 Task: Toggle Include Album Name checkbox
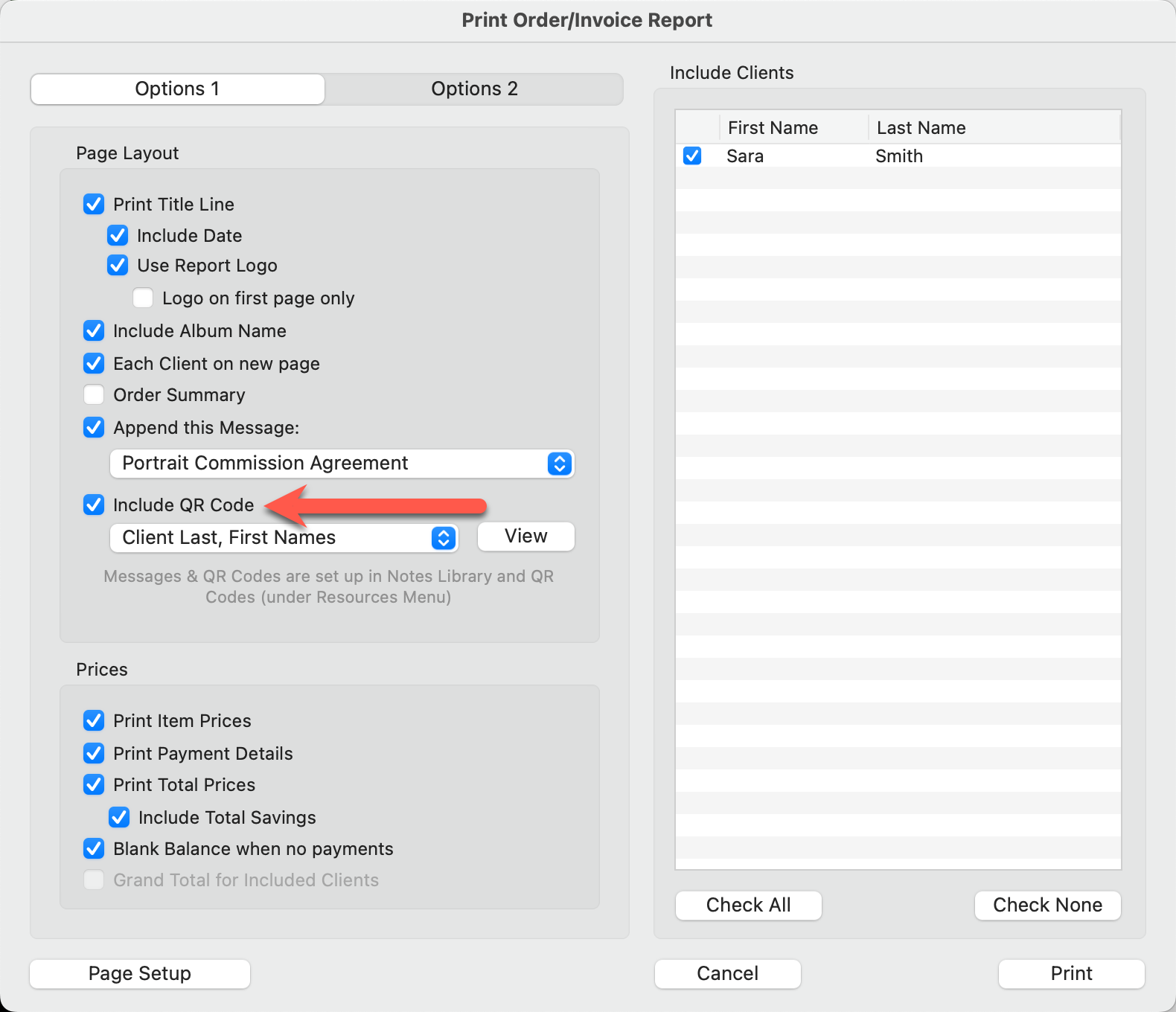[94, 330]
